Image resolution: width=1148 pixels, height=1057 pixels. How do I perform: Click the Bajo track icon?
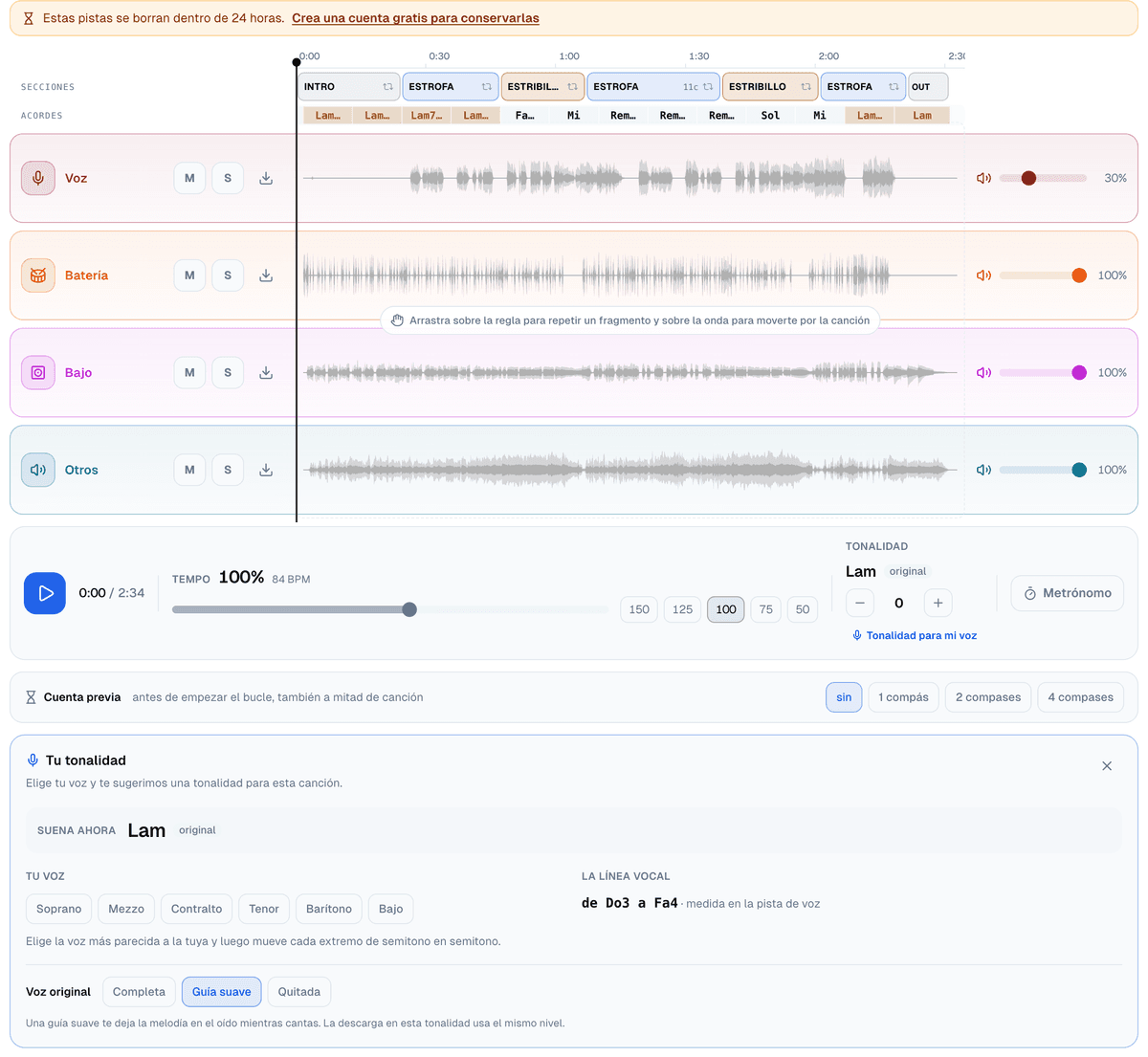[x=38, y=373]
